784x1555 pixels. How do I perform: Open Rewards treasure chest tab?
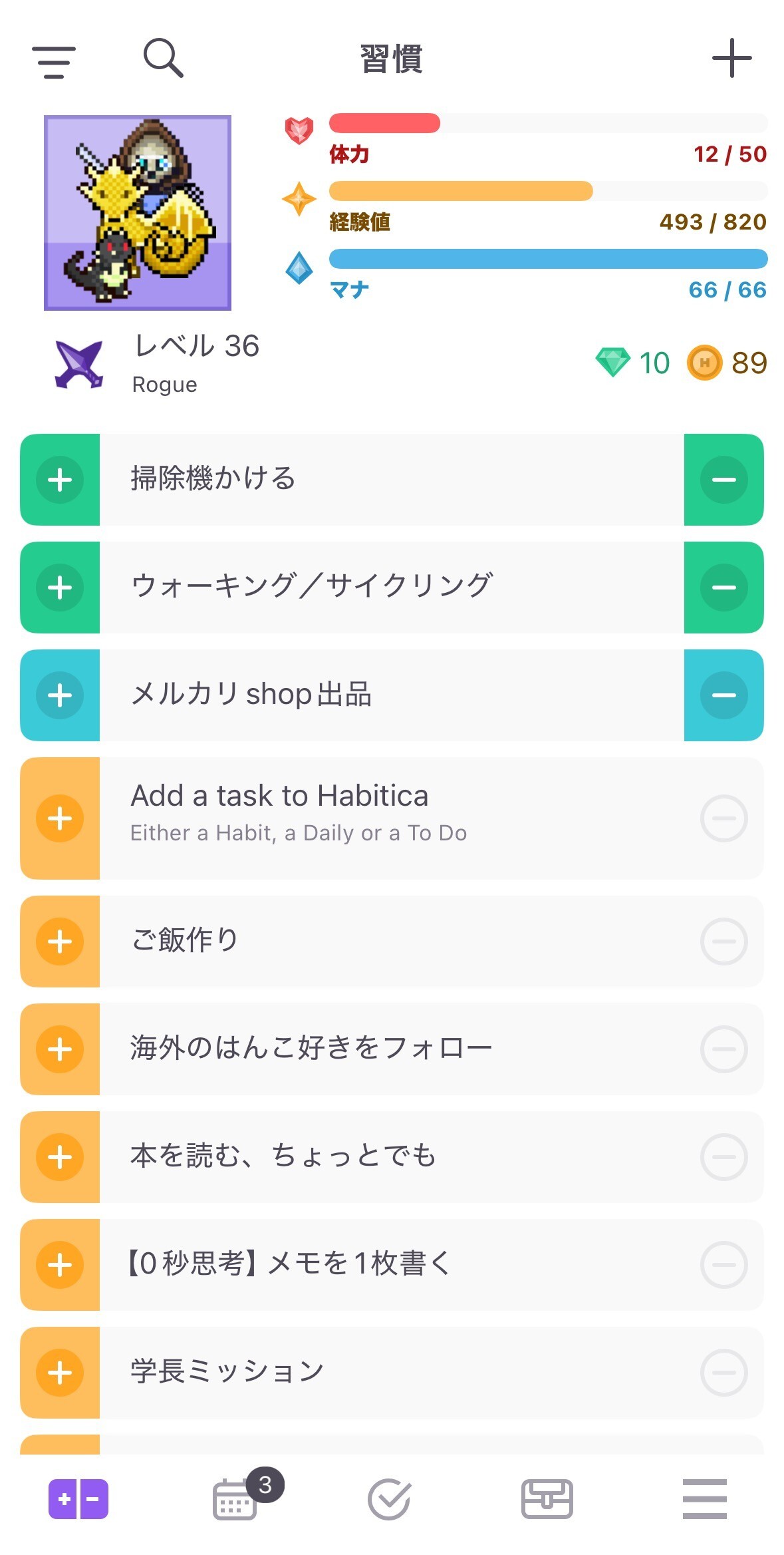click(547, 1499)
